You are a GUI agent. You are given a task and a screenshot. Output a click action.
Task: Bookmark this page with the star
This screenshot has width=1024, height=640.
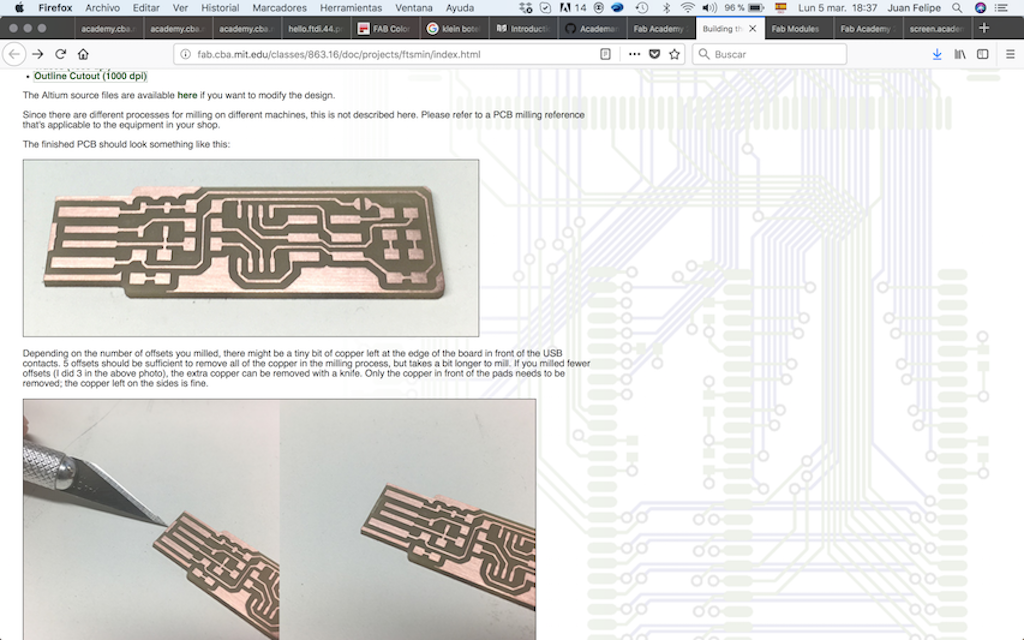tap(675, 54)
